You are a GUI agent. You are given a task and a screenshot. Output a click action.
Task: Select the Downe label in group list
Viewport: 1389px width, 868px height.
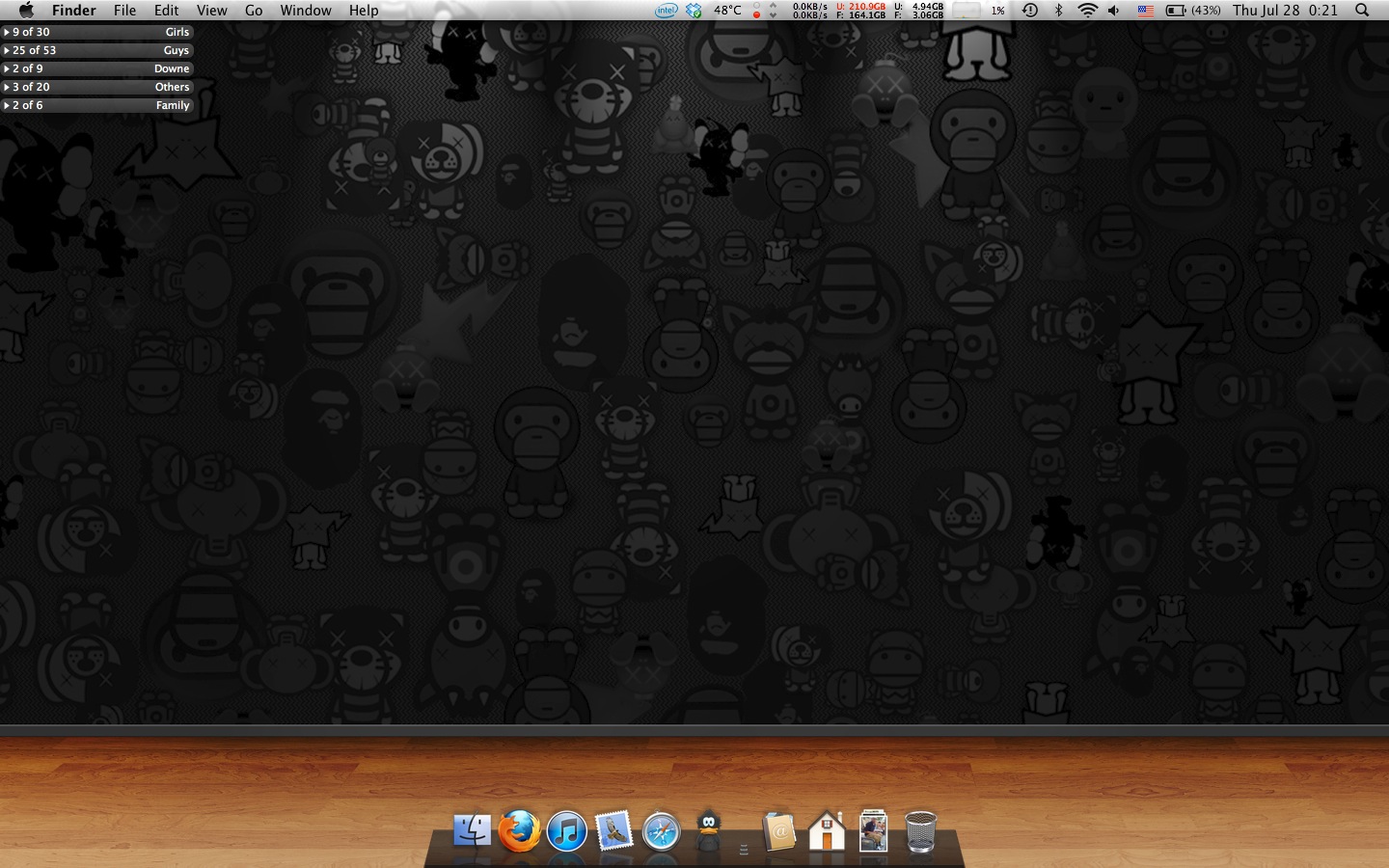tap(172, 68)
